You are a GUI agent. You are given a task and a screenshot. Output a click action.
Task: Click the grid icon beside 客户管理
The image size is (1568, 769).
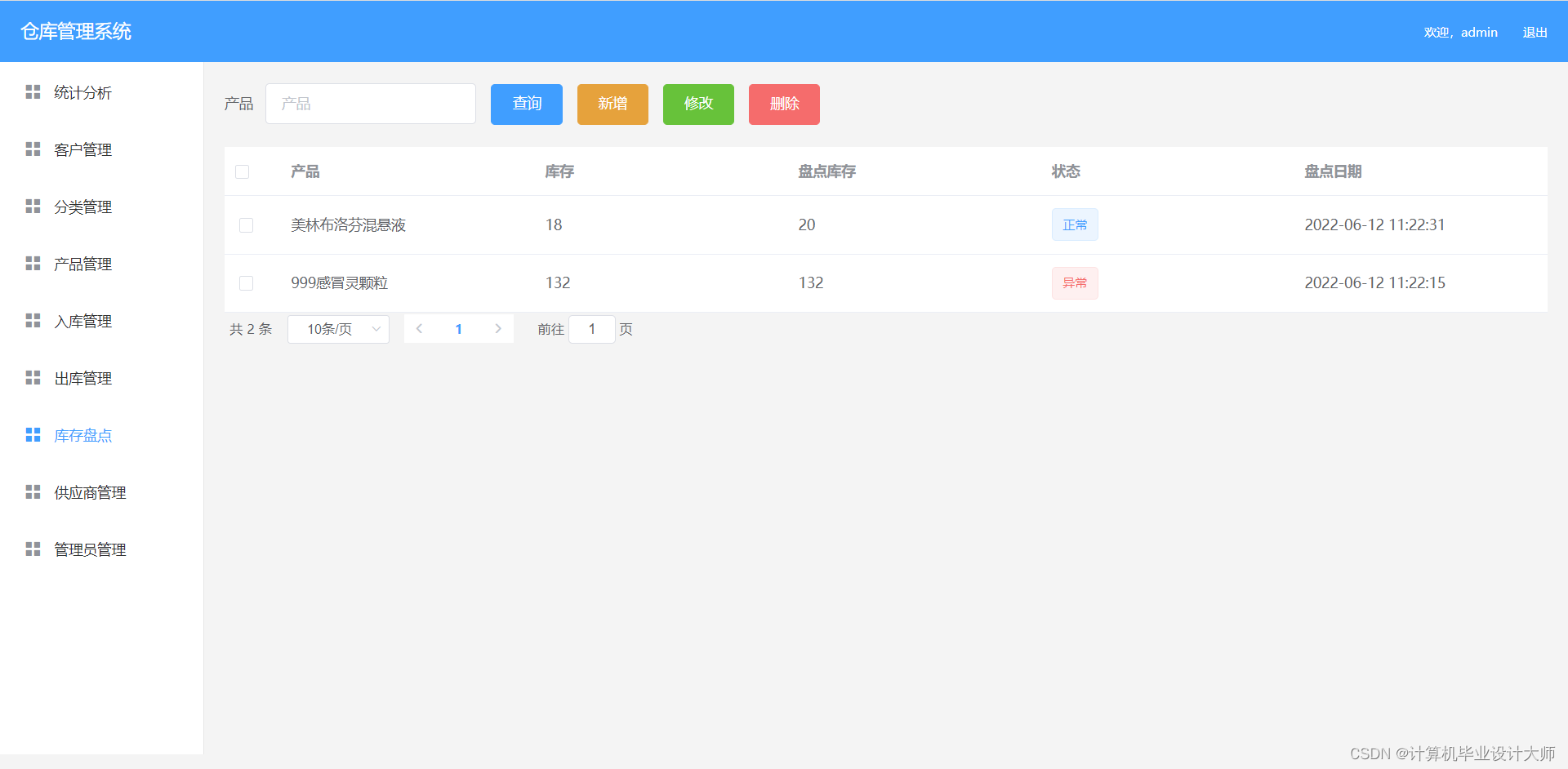(x=33, y=149)
